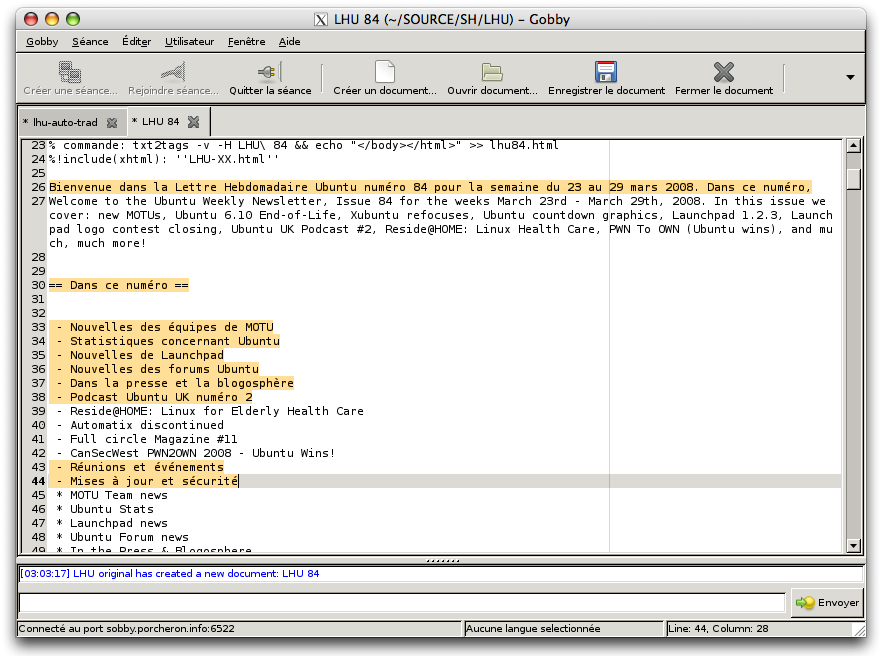
Task: Close the LHU 84 tab
Action: pos(194,122)
